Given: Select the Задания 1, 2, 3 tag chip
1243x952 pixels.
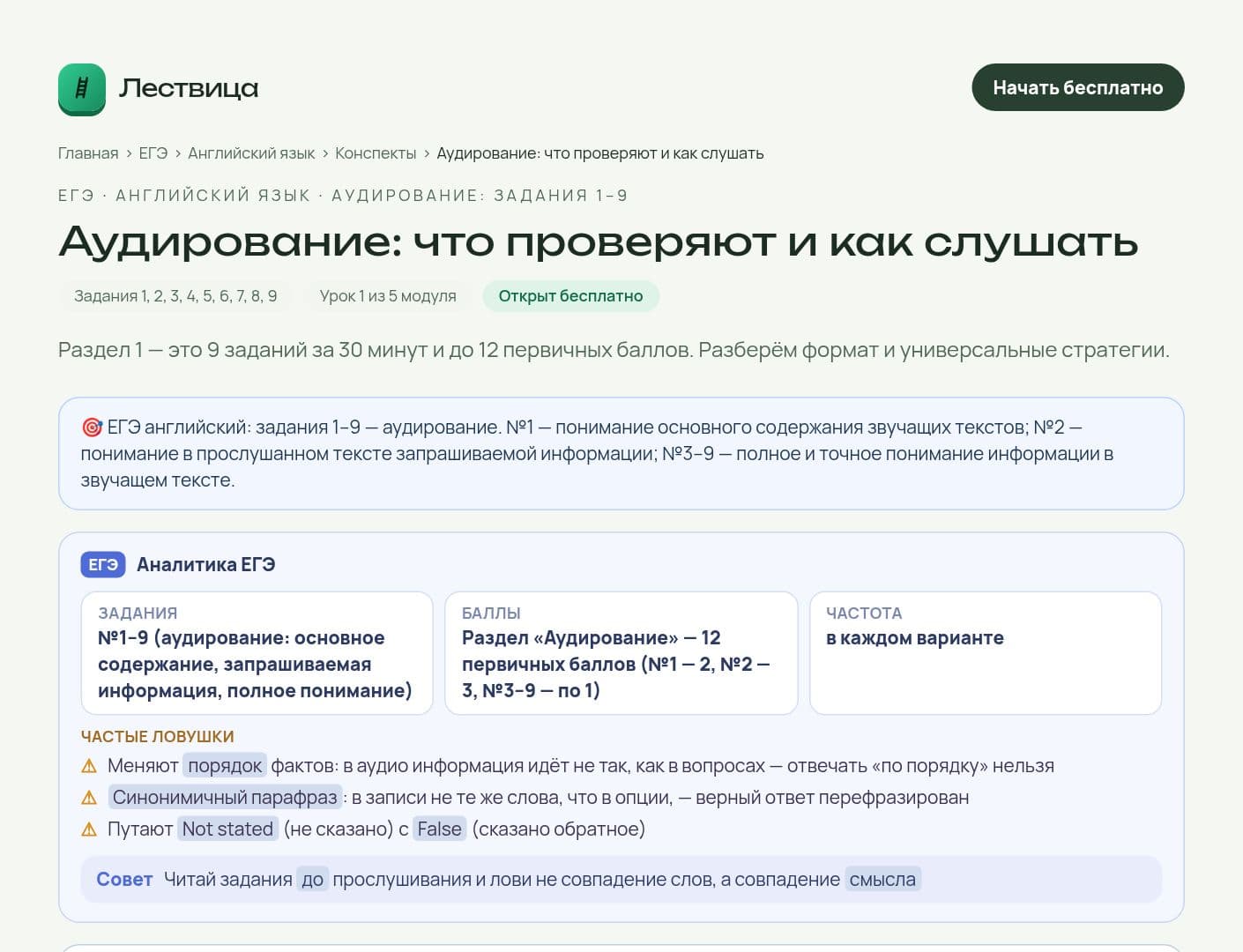Looking at the screenshot, I should click(175, 296).
